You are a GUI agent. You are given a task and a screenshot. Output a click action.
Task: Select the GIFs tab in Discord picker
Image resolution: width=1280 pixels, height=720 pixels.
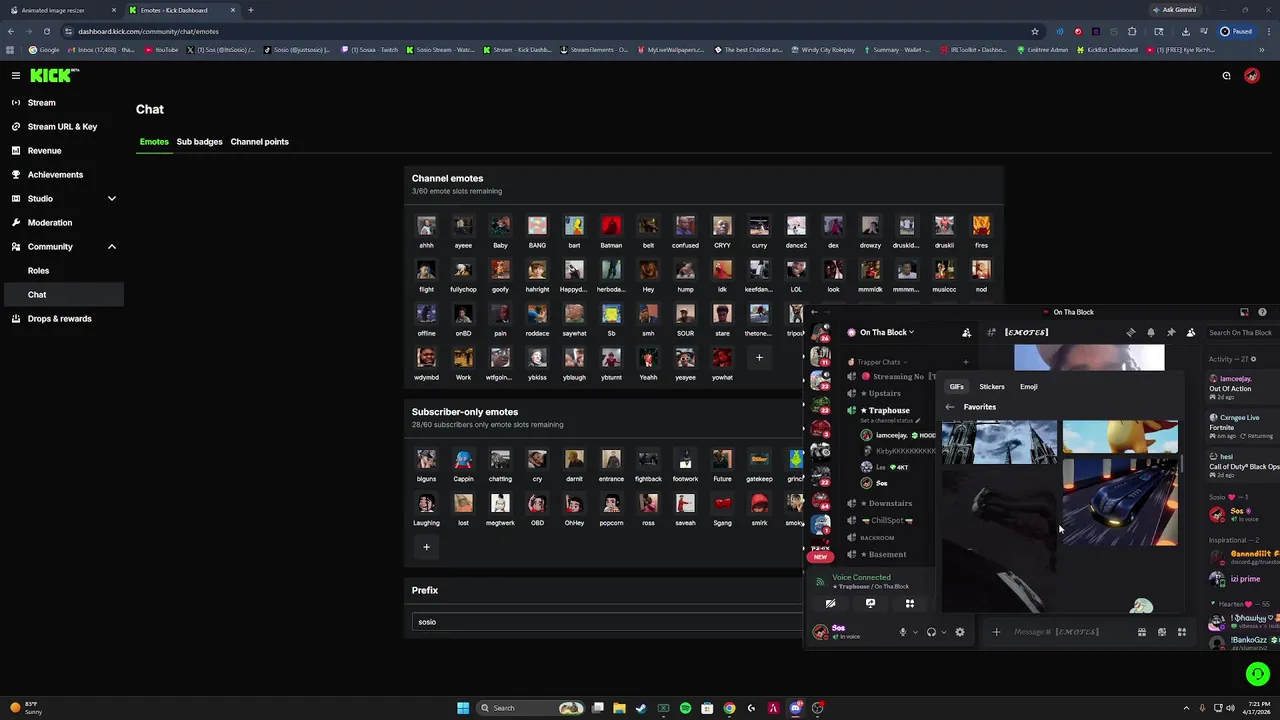pos(957,387)
